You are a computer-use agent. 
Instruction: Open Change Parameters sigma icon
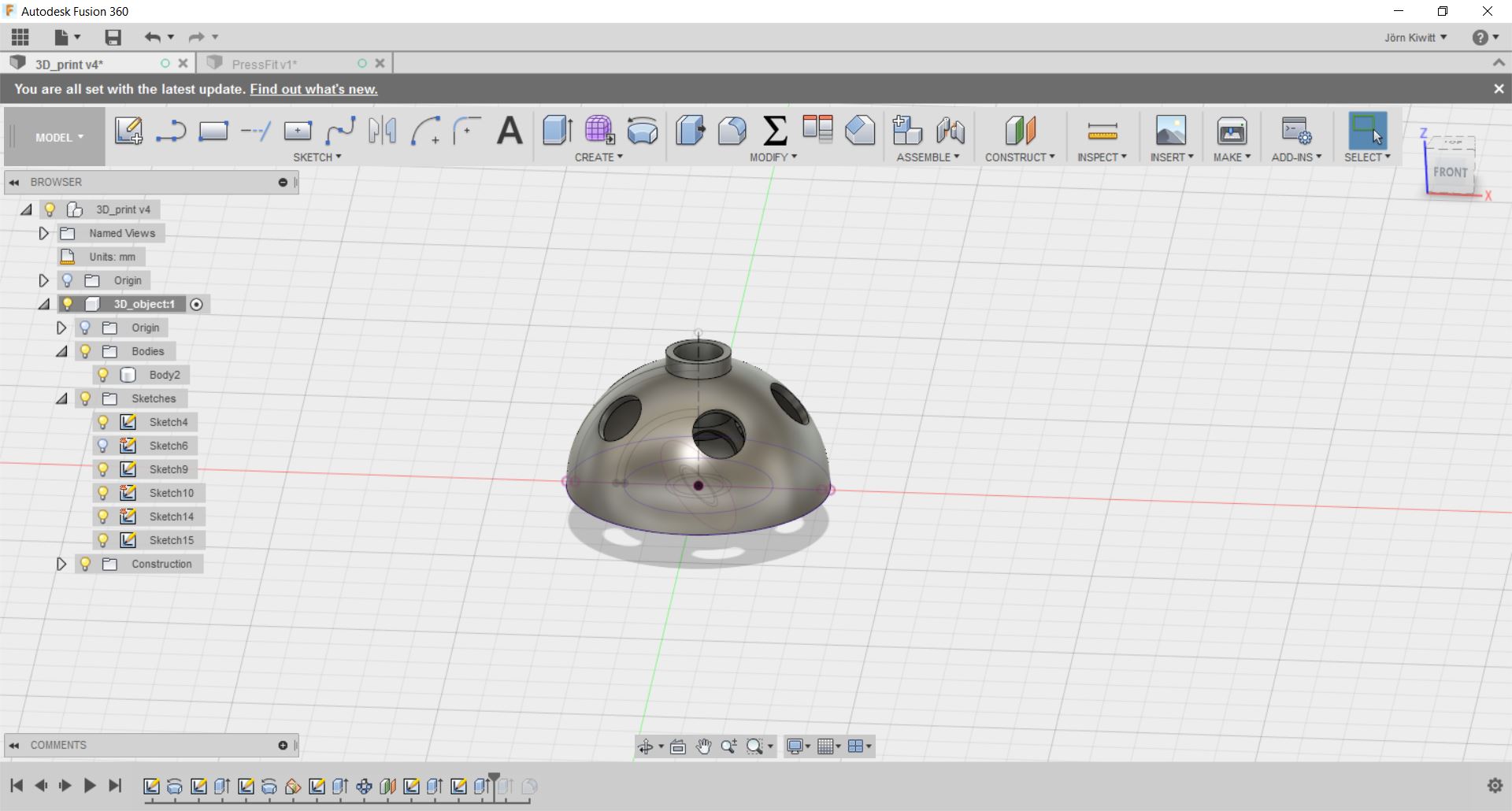click(x=775, y=130)
